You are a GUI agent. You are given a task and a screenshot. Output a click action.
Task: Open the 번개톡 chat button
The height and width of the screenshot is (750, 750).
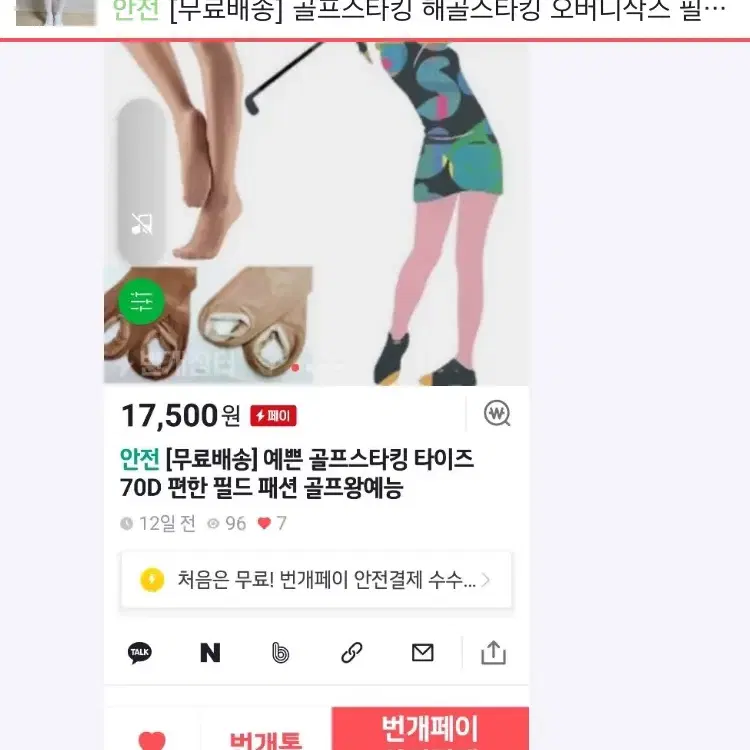click(266, 739)
